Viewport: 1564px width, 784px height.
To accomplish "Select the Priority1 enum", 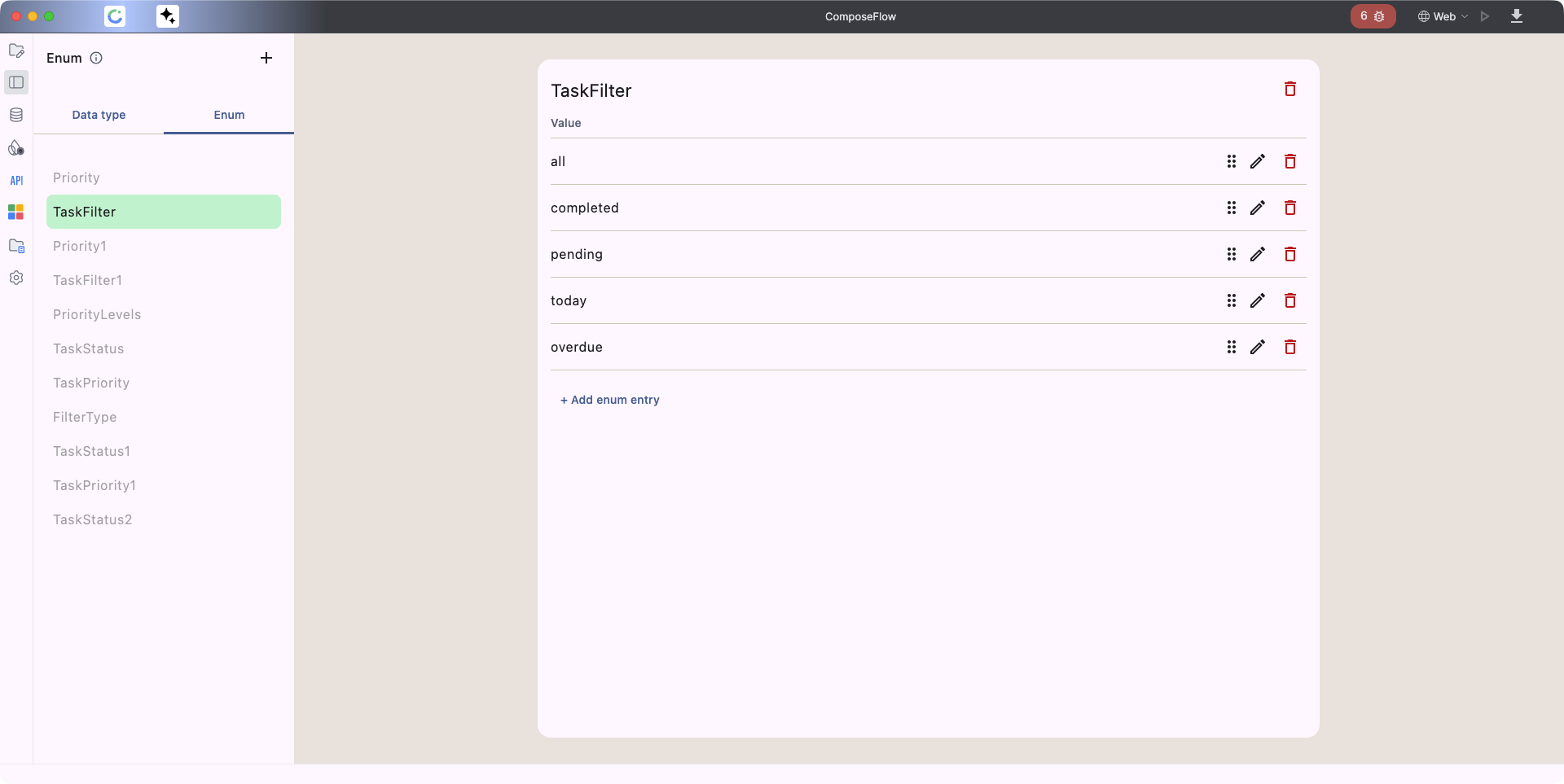I will coord(164,246).
